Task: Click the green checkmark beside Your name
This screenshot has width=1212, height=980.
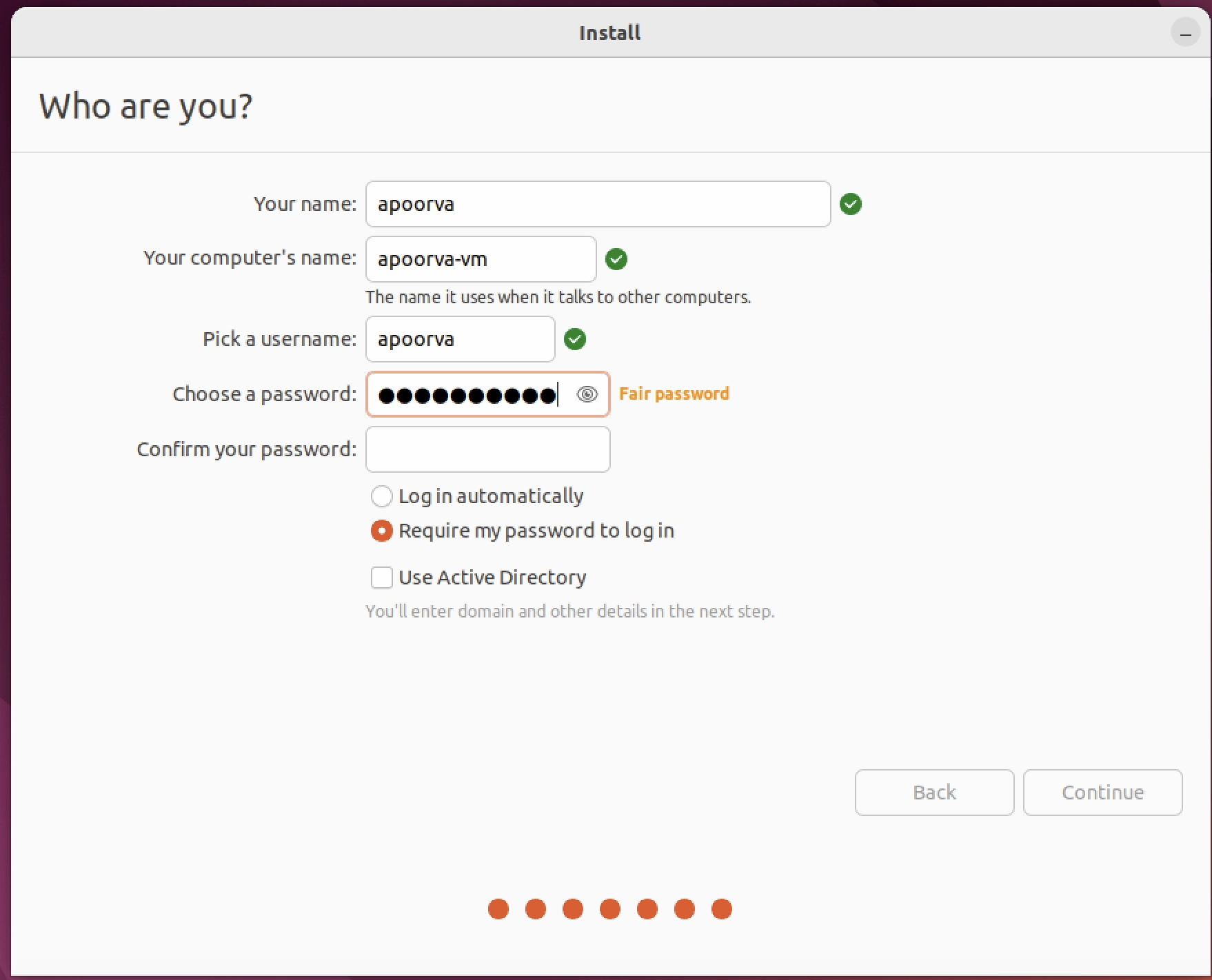Action: click(x=850, y=204)
